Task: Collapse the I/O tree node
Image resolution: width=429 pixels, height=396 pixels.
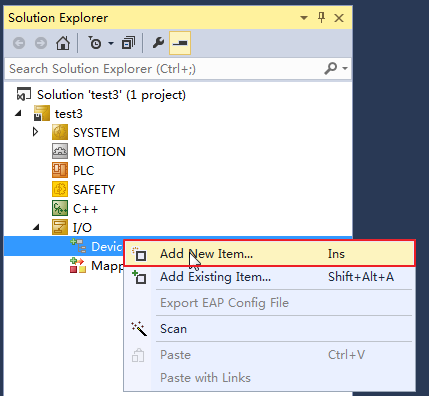Action: (x=36, y=227)
